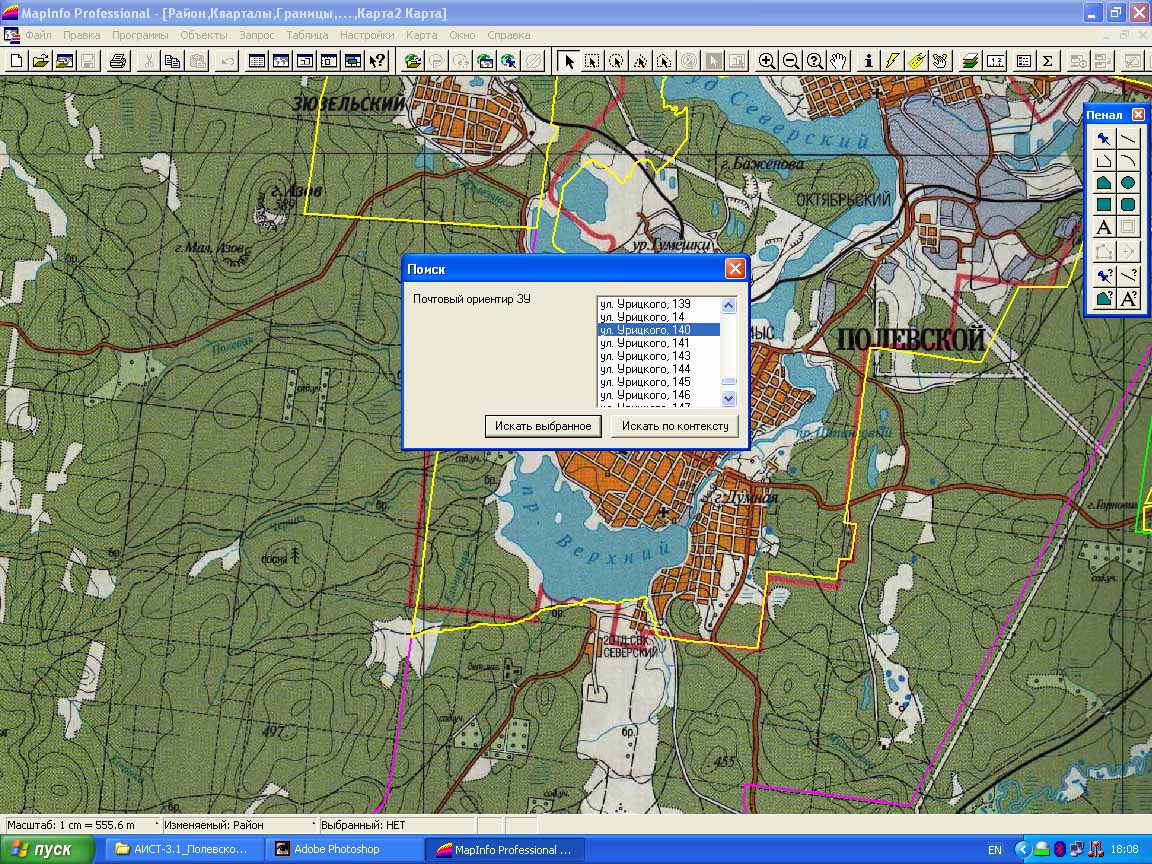The width and height of the screenshot is (1152, 864).
Task: Open the Карта menu
Action: 422,35
